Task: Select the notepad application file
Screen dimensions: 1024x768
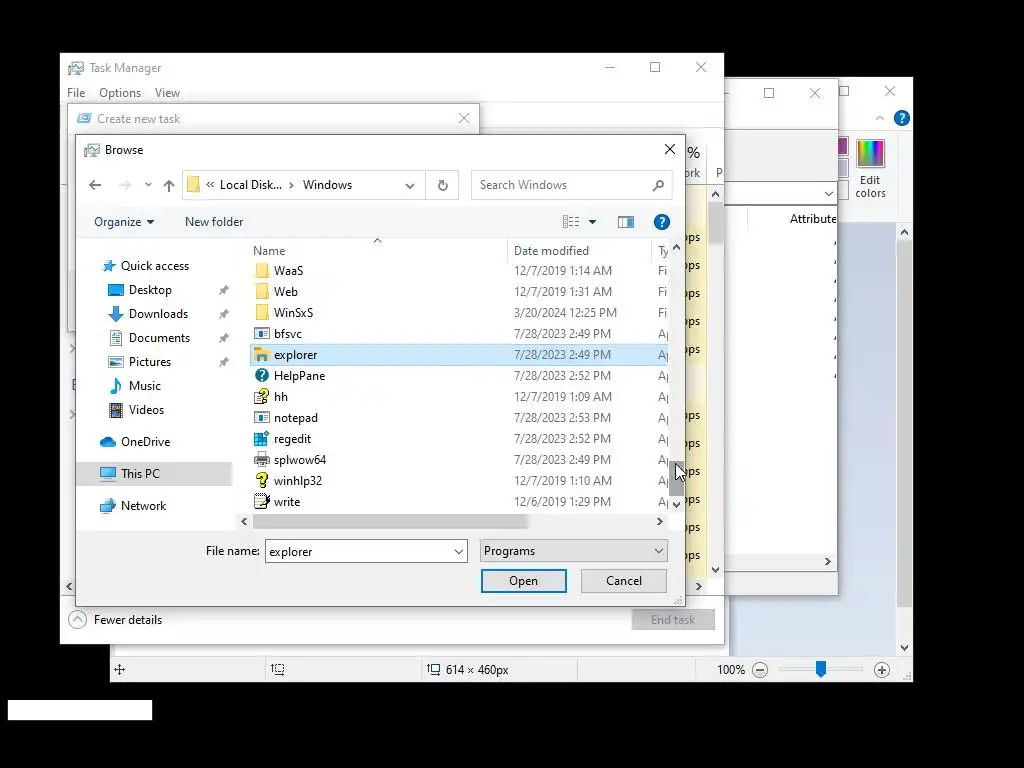Action: pyautogui.click(x=459, y=418)
